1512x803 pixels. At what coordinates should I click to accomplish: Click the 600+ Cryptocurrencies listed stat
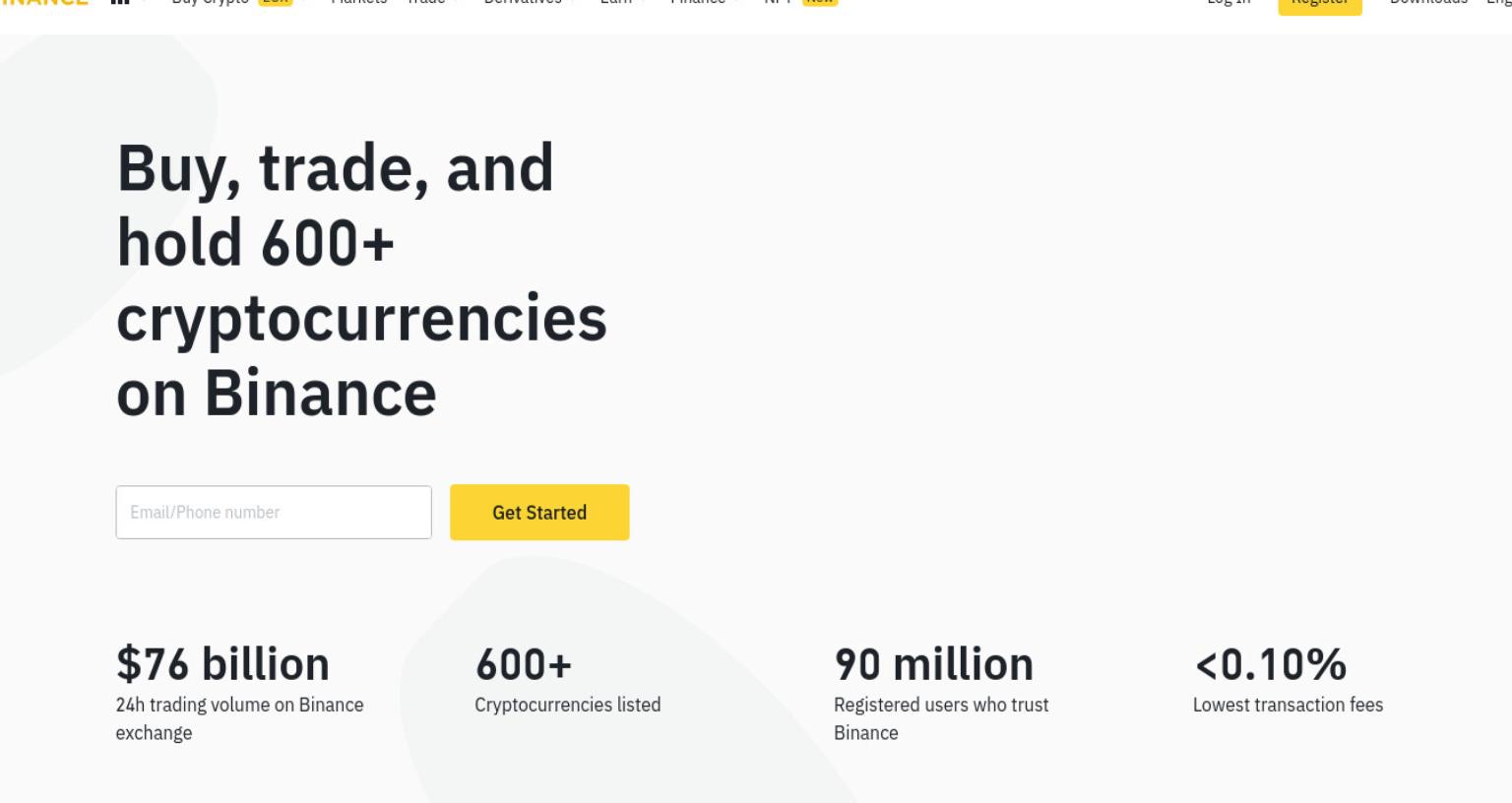click(x=568, y=679)
